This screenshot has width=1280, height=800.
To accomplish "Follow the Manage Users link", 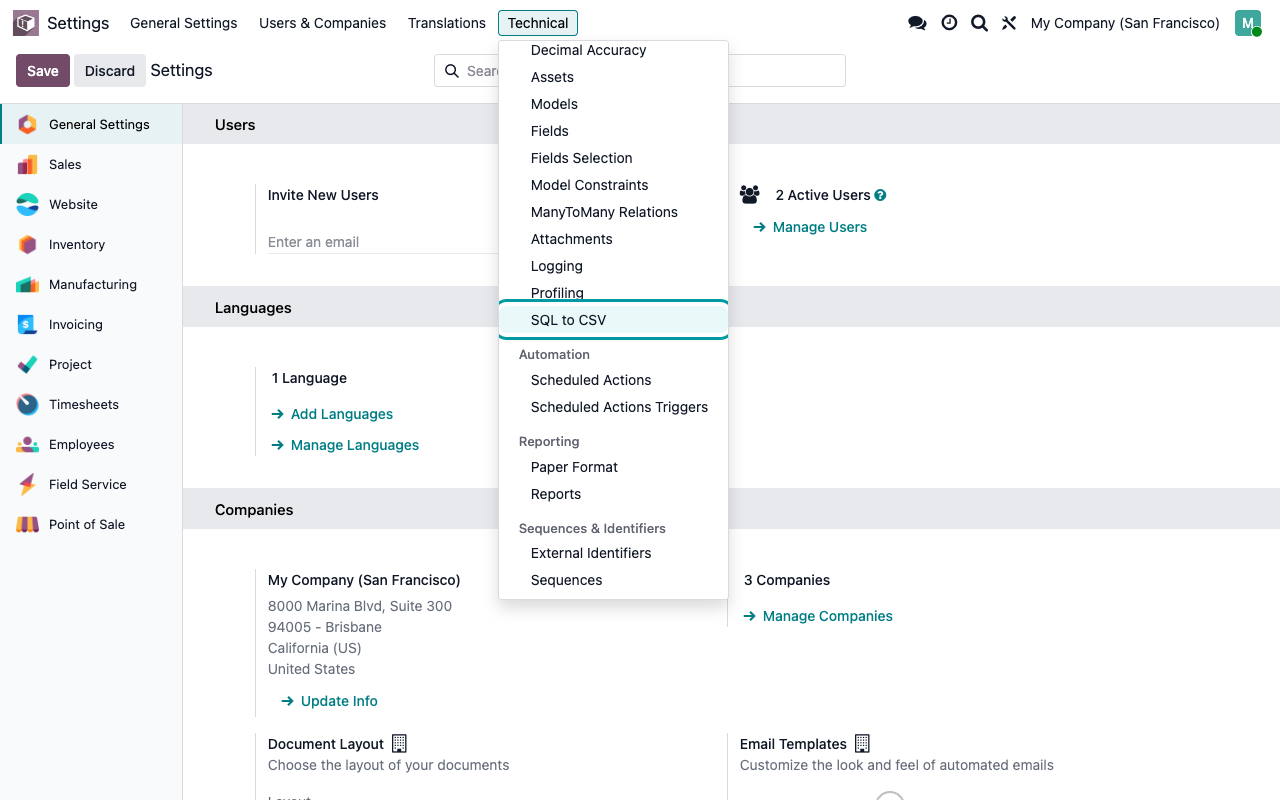I will 810,227.
